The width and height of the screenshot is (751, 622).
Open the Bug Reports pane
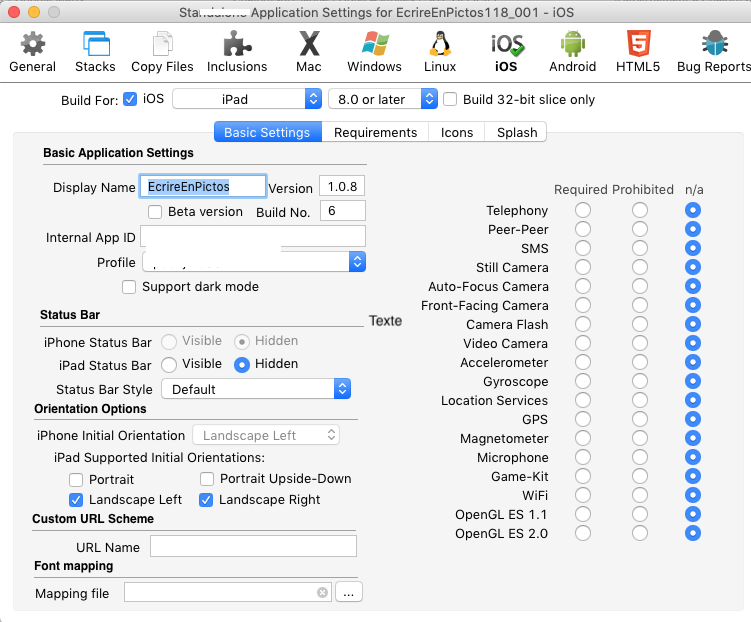pyautogui.click(x=713, y=51)
